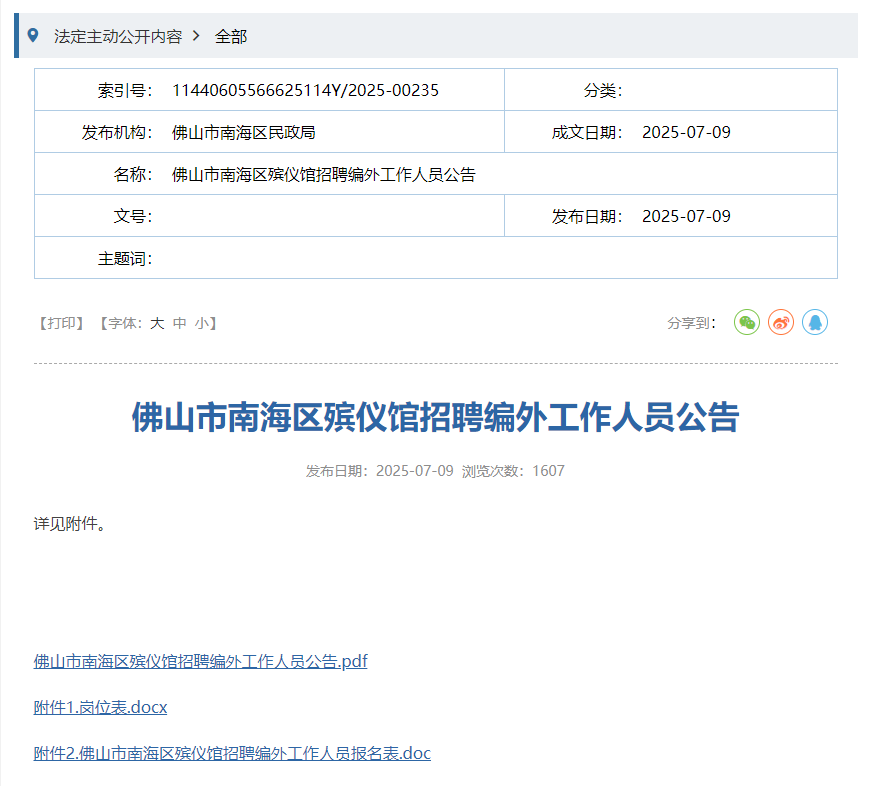871x786 pixels.
Task: Download 佛山市南海区殡仪馆招聘编外工作人员公告.pdf
Action: [x=201, y=661]
